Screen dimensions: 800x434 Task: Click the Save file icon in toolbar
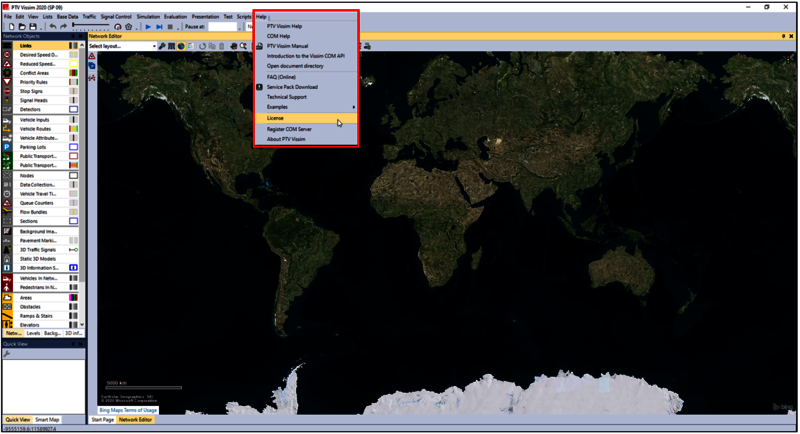click(x=34, y=27)
